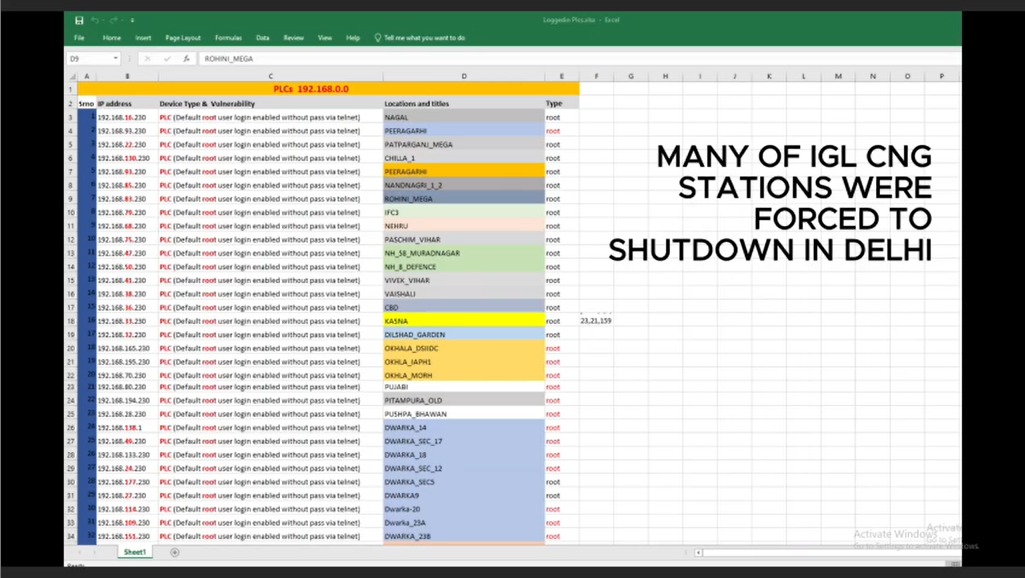1025x578 pixels.
Task: Click the Cancel X icon in formula bar
Action: coord(148,58)
